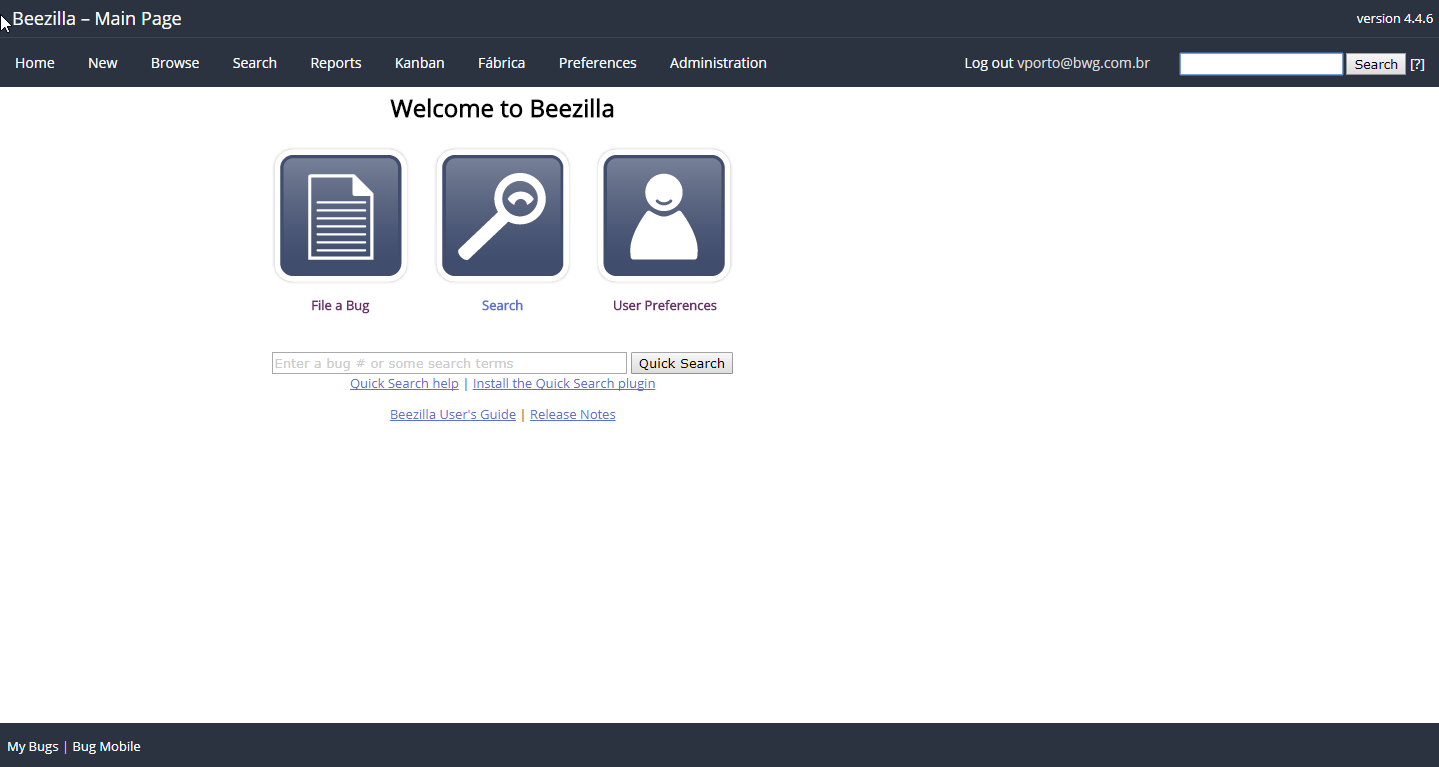Viewport: 1439px width, 767px height.
Task: Click the My Bugs footer link
Action: tap(33, 747)
